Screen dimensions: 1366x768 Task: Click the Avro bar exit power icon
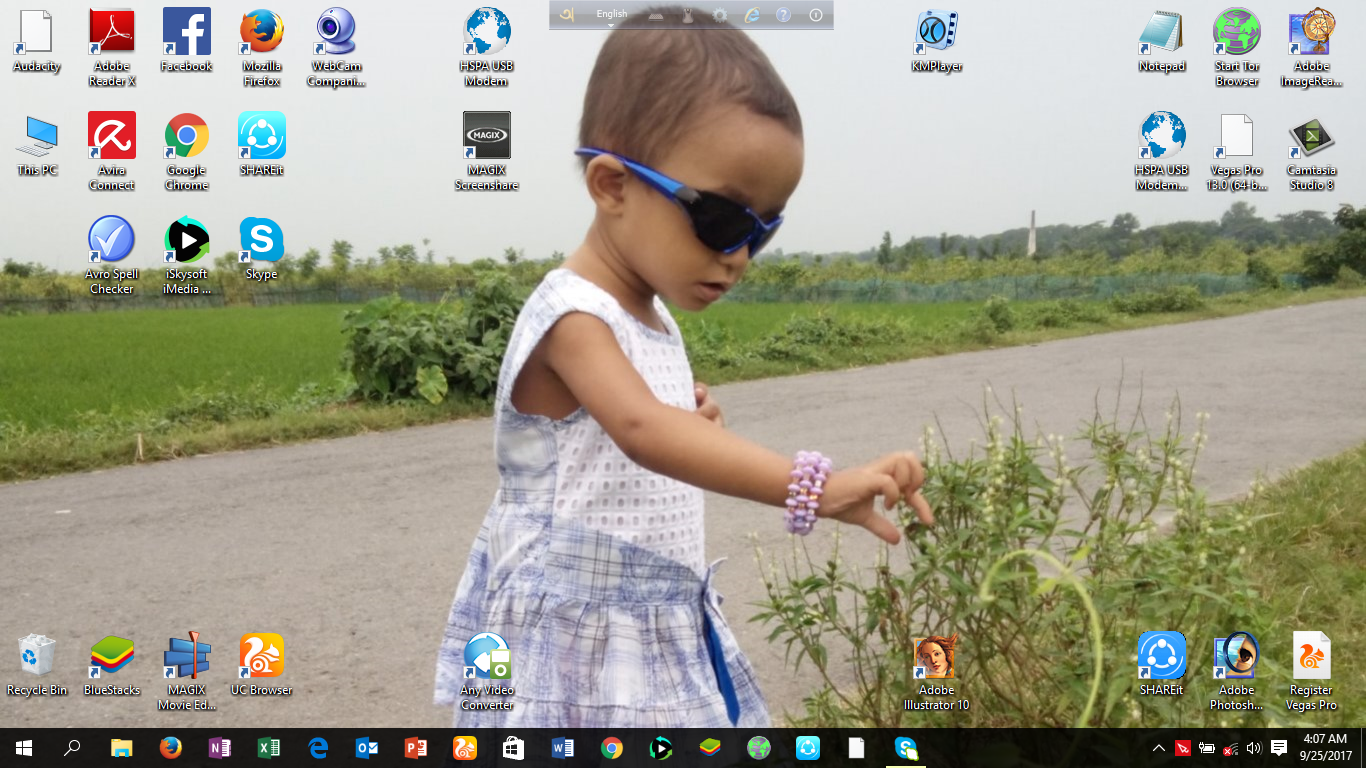click(x=816, y=15)
